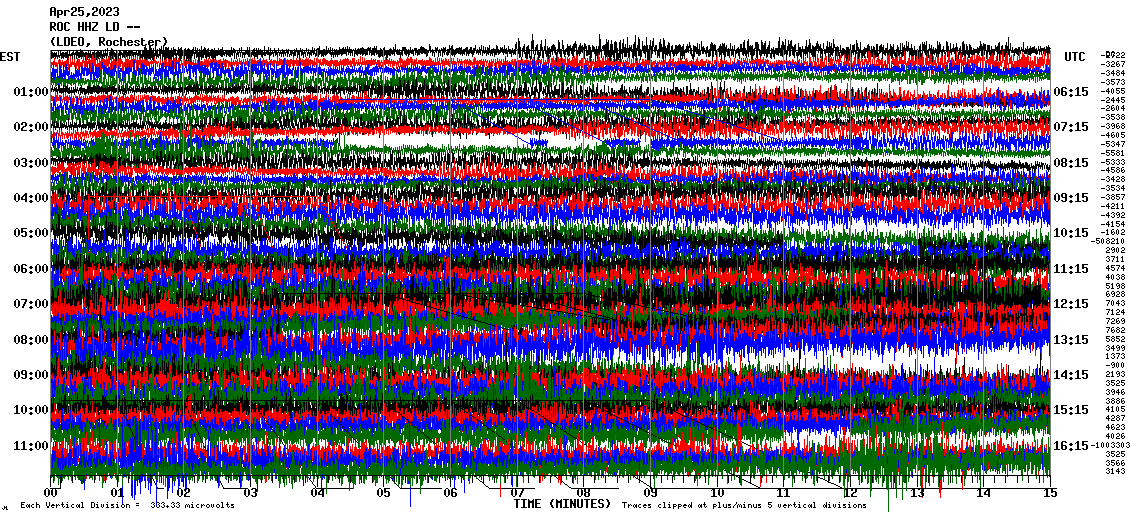1130x519 pixels.
Task: Click the Apr25,2023 date header
Action: click(x=83, y=12)
